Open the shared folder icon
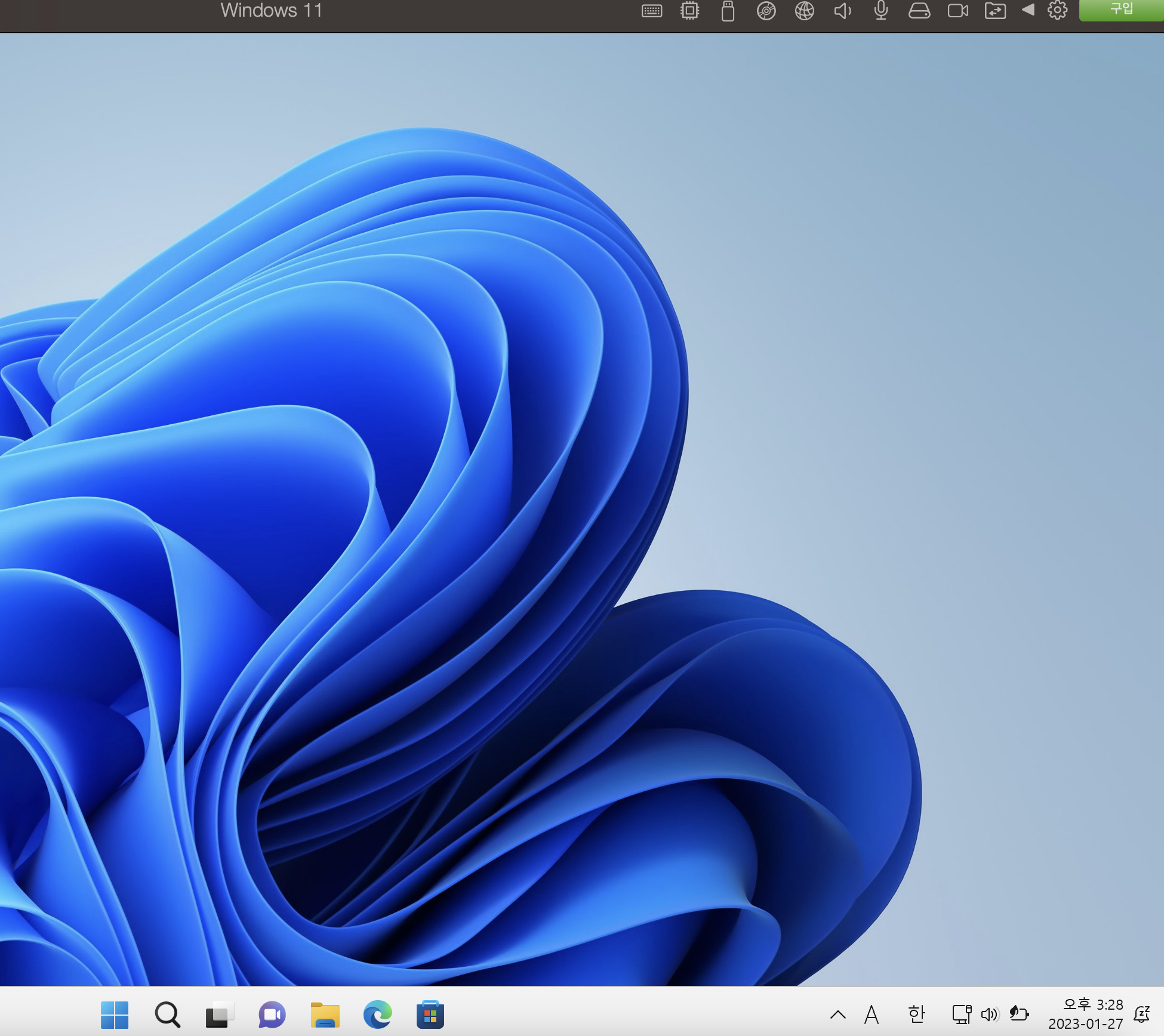The height and width of the screenshot is (1036, 1164). pyautogui.click(x=995, y=11)
